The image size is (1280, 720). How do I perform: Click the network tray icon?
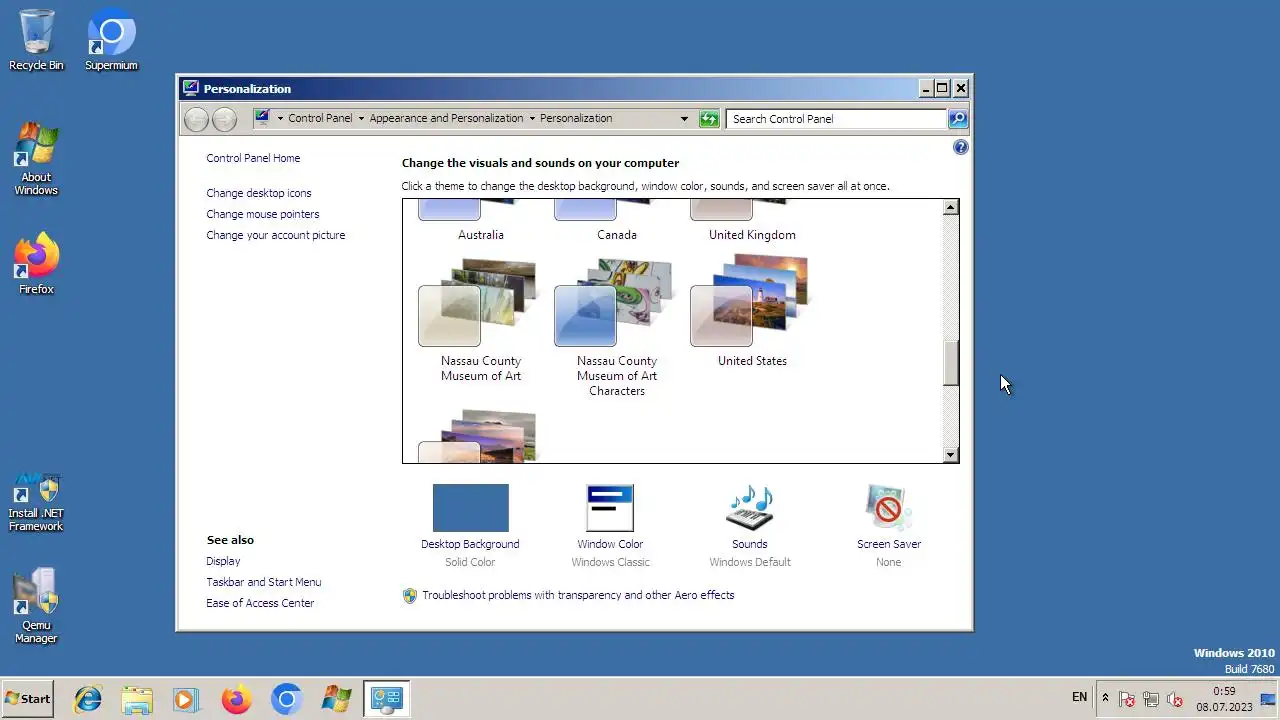1150,699
